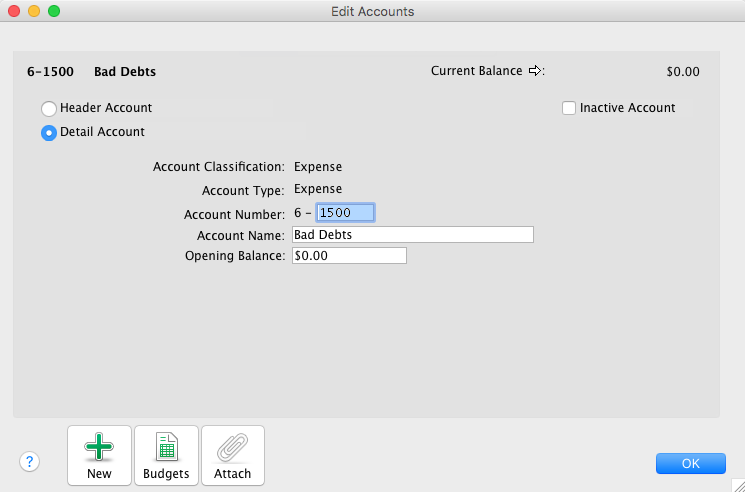This screenshot has width=745, height=492.
Task: Minimize the Edit Accounts window
Action: (x=34, y=12)
